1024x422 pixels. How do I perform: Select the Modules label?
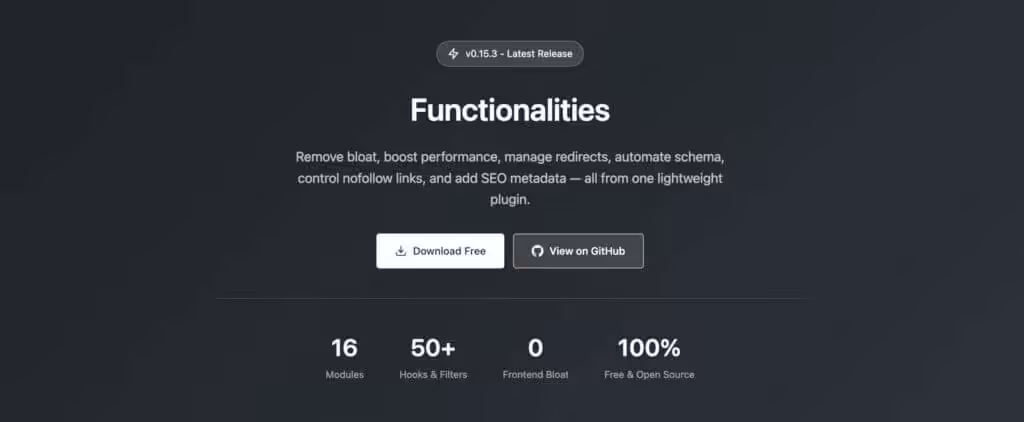coord(344,375)
